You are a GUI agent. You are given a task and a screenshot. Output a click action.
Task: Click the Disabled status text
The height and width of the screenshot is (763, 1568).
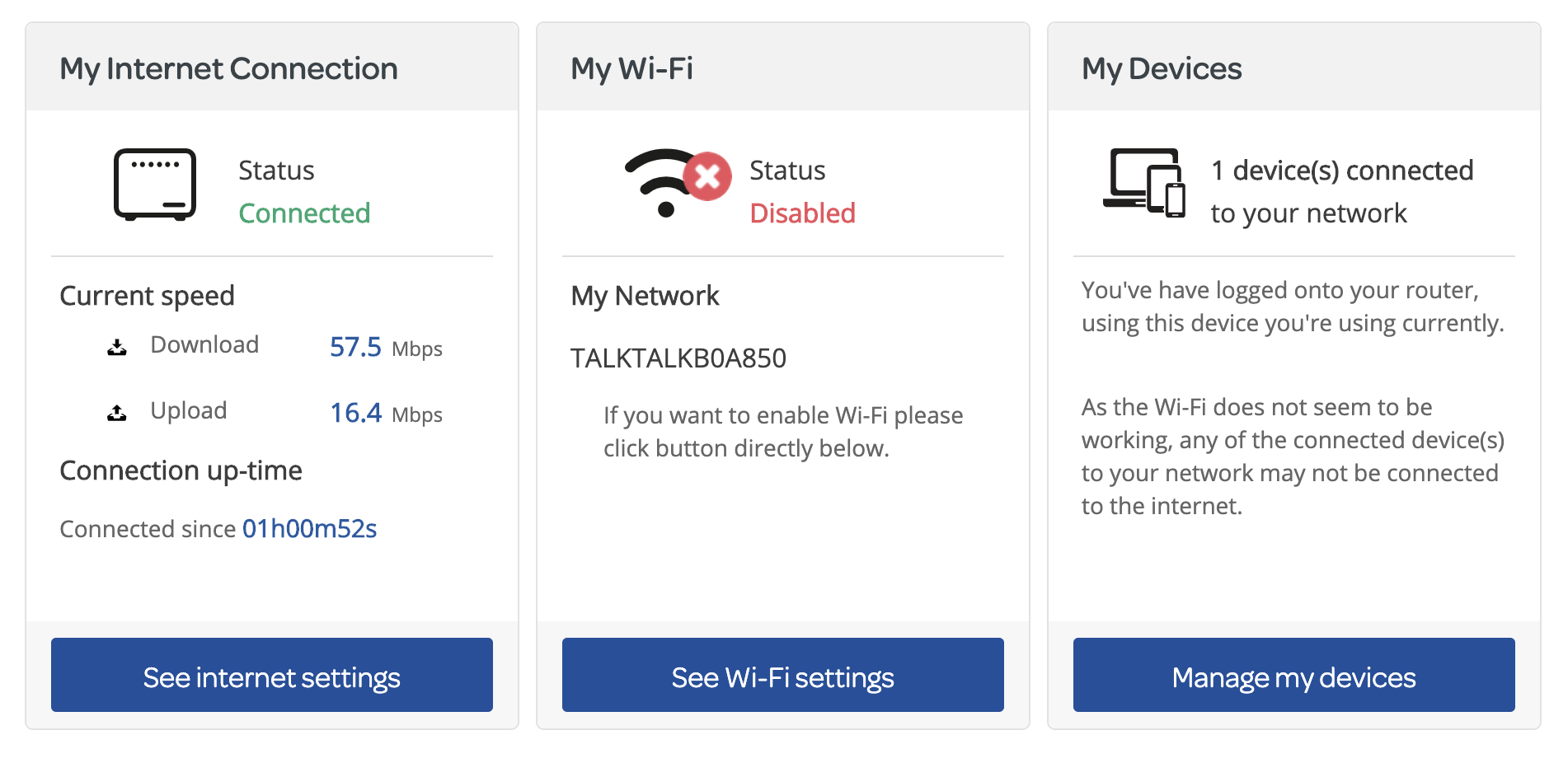(802, 213)
